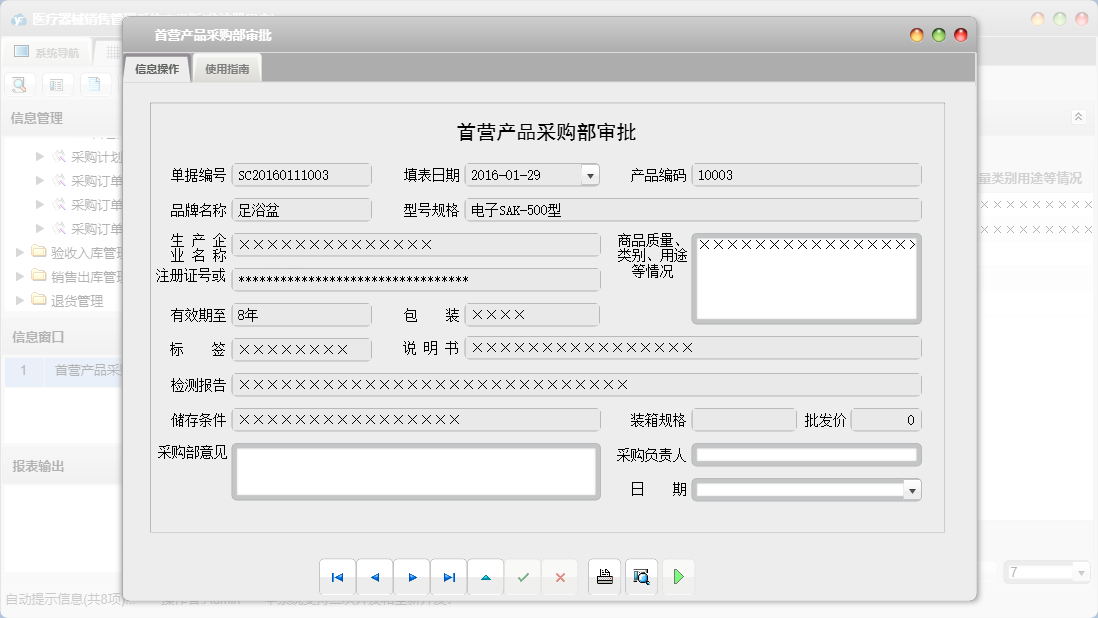
Task: Open print preview with magnifier icon
Action: [x=641, y=577]
